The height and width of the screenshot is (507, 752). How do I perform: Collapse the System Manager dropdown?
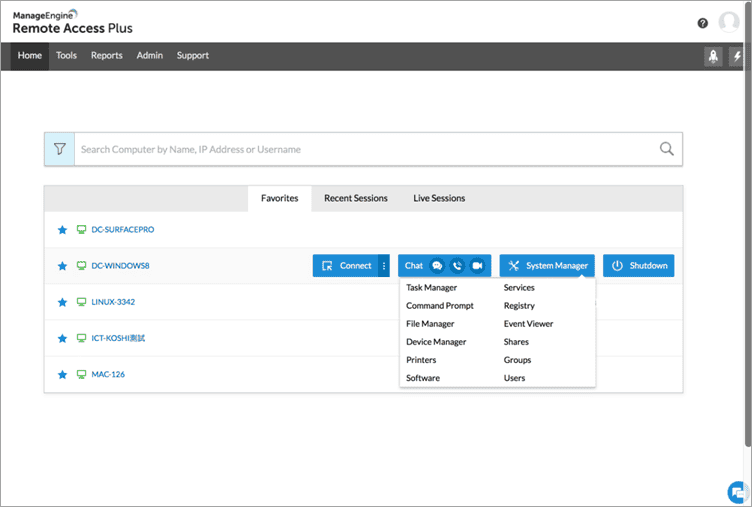pyautogui.click(x=547, y=266)
